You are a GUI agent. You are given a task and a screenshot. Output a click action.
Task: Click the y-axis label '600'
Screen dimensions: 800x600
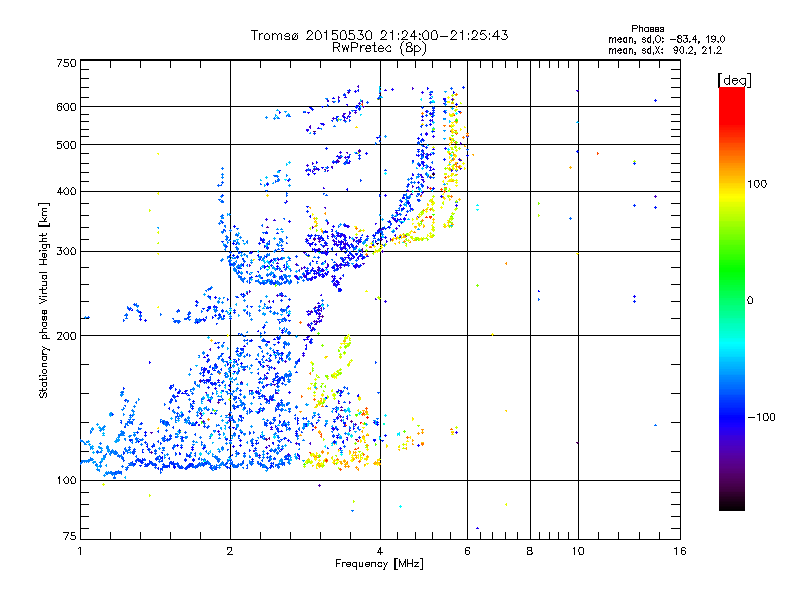[x=67, y=107]
